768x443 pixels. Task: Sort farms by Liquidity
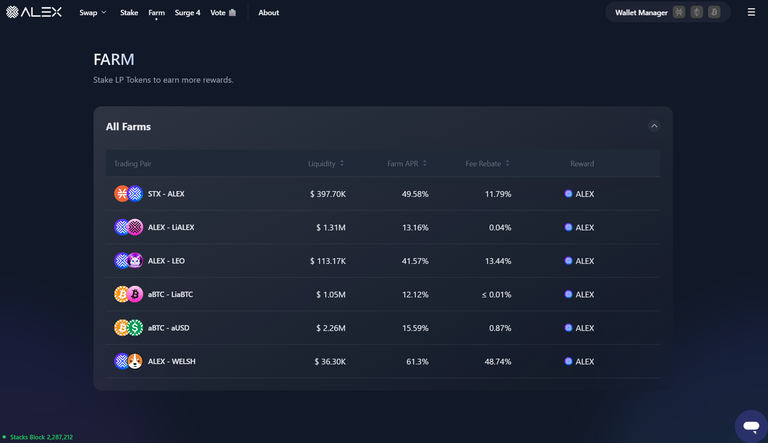[x=325, y=164]
